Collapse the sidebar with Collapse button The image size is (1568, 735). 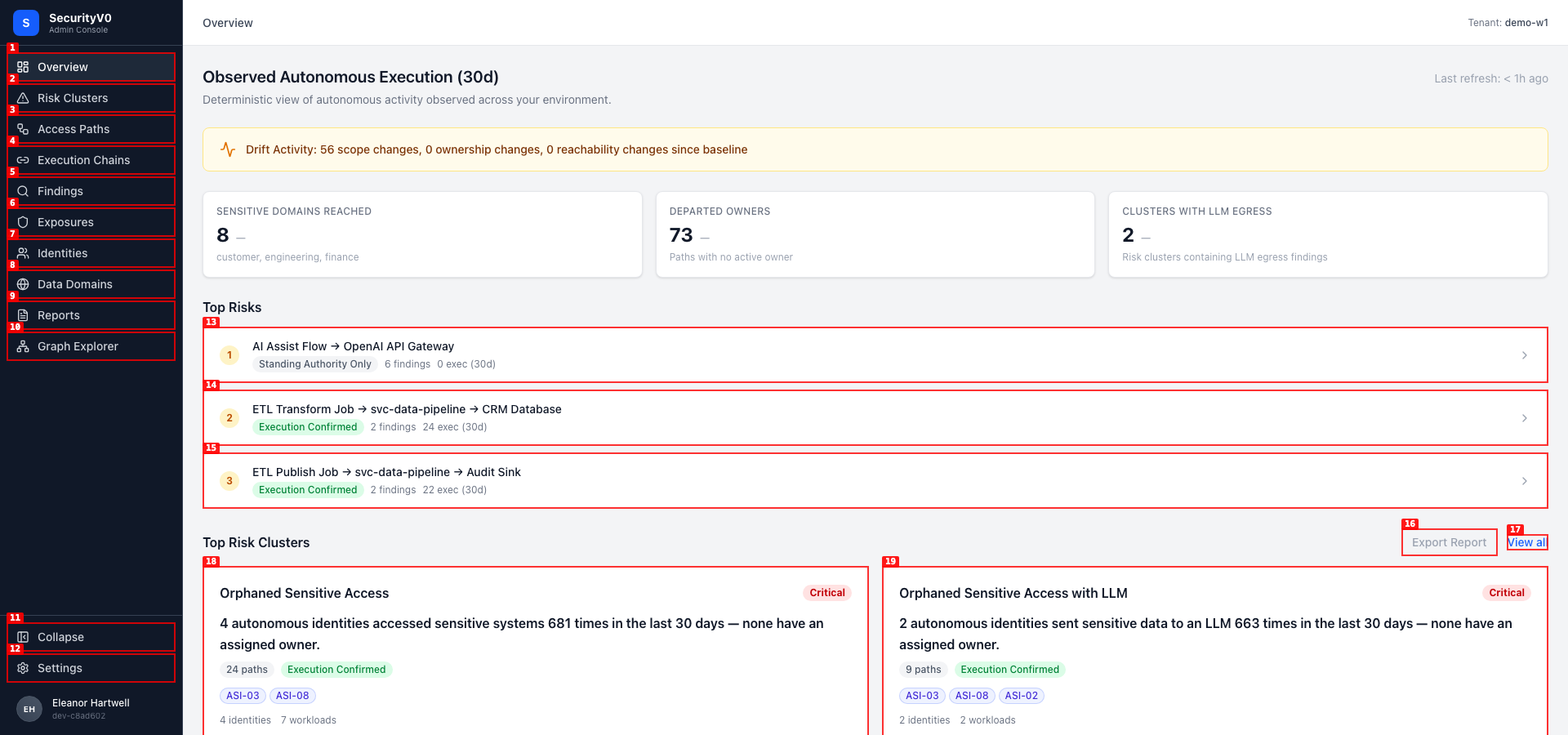(x=91, y=637)
